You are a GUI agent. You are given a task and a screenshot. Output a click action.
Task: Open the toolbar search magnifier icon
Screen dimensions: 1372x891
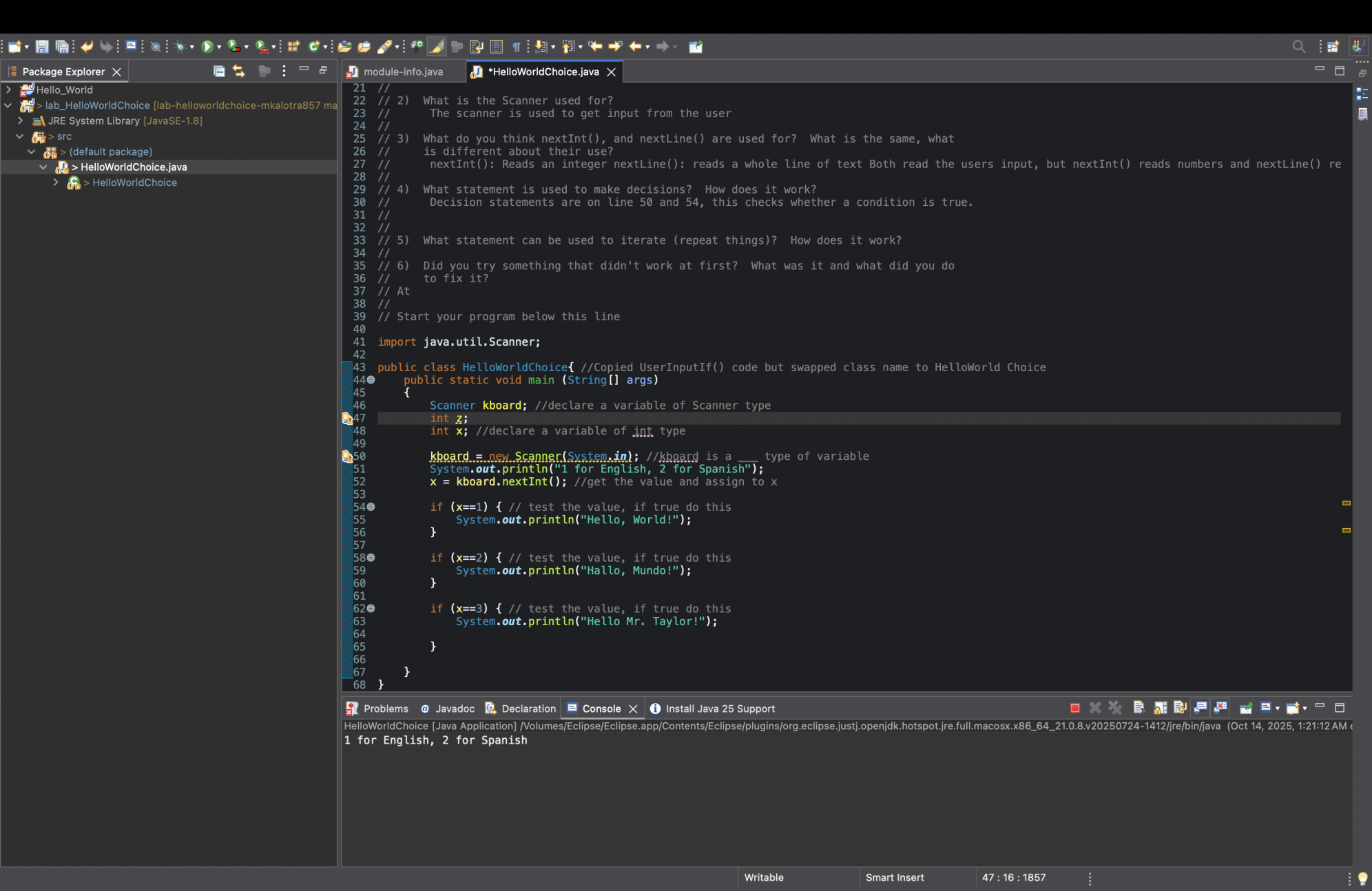click(1298, 47)
